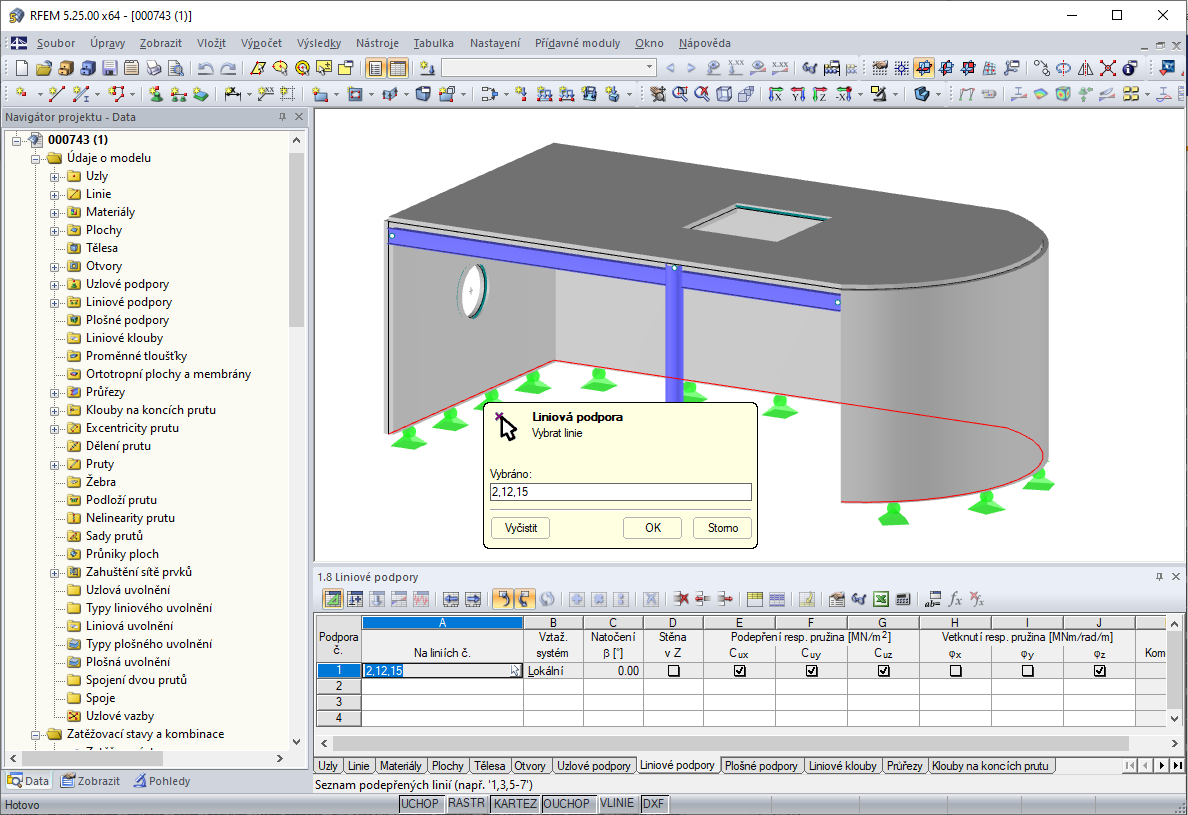Viewport: 1188px width, 815px height.
Task: Switch to the Plošné podpory table tab
Action: click(761, 766)
